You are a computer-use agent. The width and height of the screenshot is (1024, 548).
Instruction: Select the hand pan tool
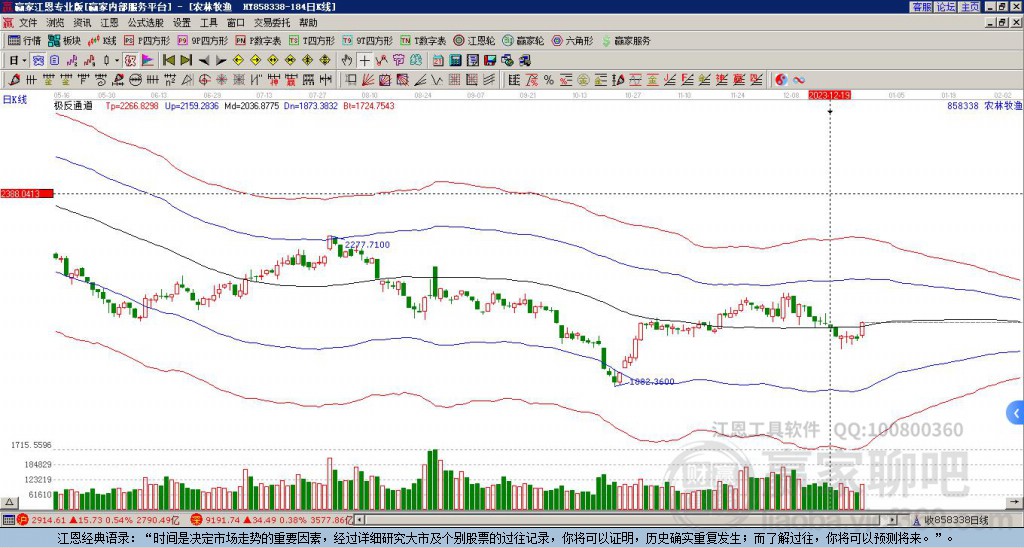tap(346, 61)
